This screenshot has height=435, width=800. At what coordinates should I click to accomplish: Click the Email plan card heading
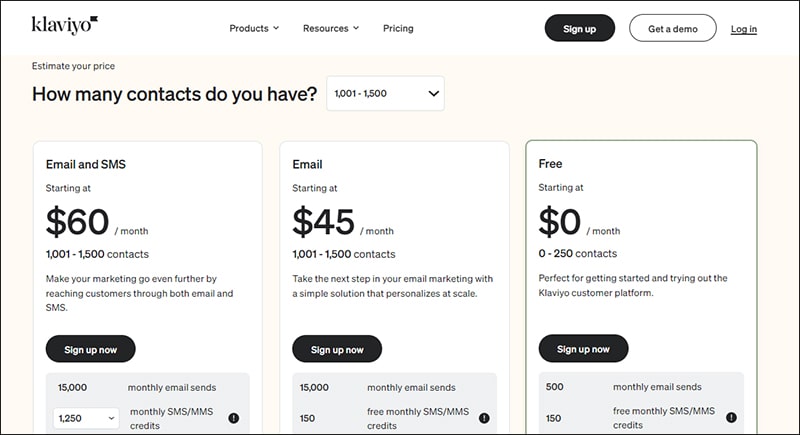pyautogui.click(x=307, y=164)
